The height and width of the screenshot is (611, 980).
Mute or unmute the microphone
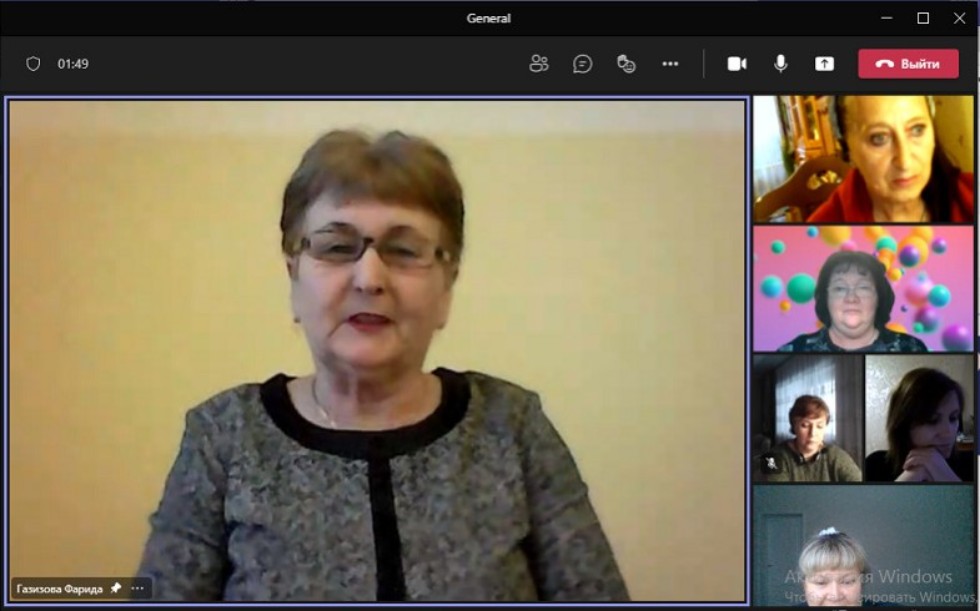click(x=780, y=64)
